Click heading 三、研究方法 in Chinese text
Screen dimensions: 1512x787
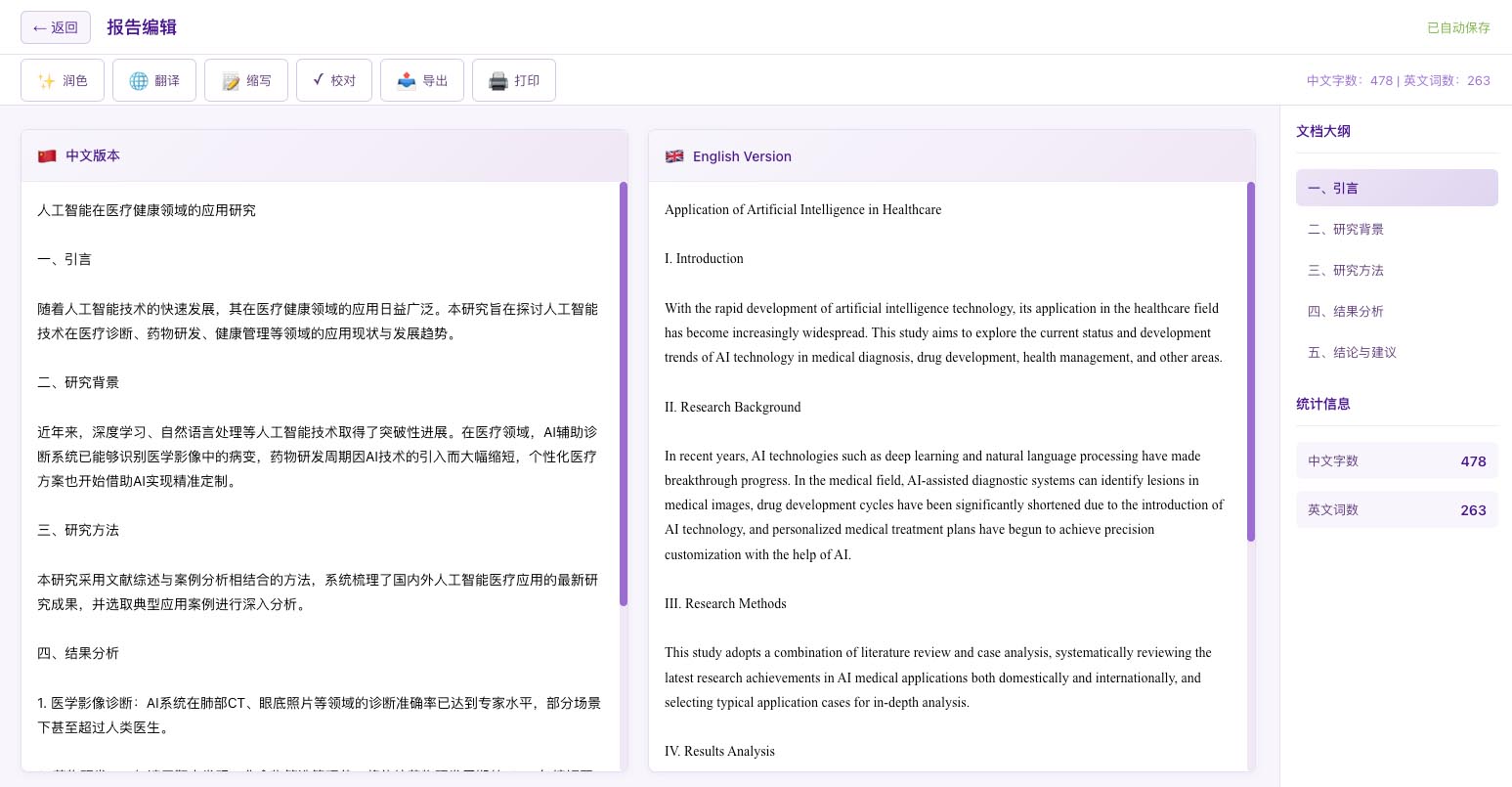(78, 530)
